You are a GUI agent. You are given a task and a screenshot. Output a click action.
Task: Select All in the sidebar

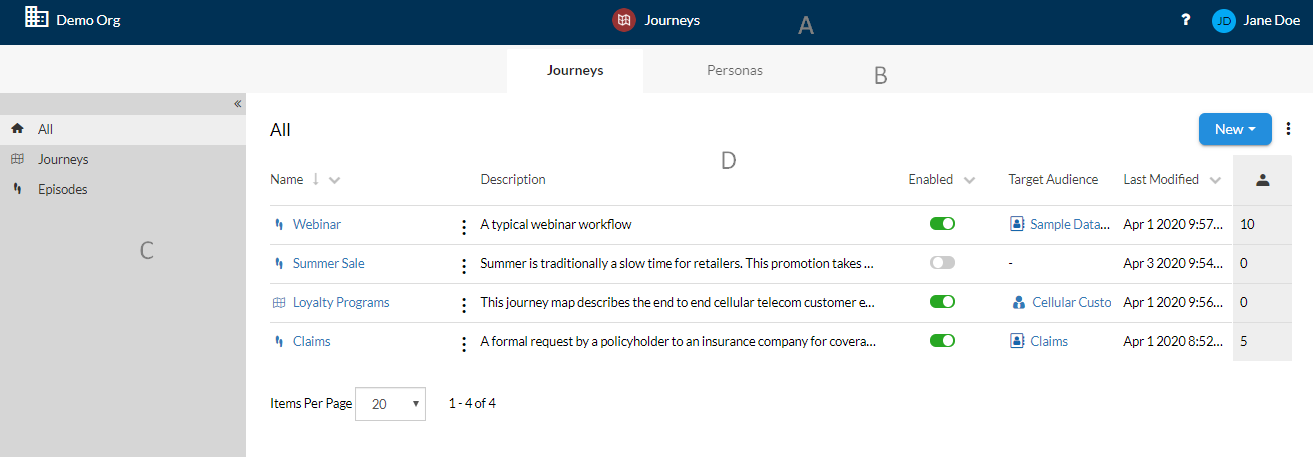click(123, 129)
